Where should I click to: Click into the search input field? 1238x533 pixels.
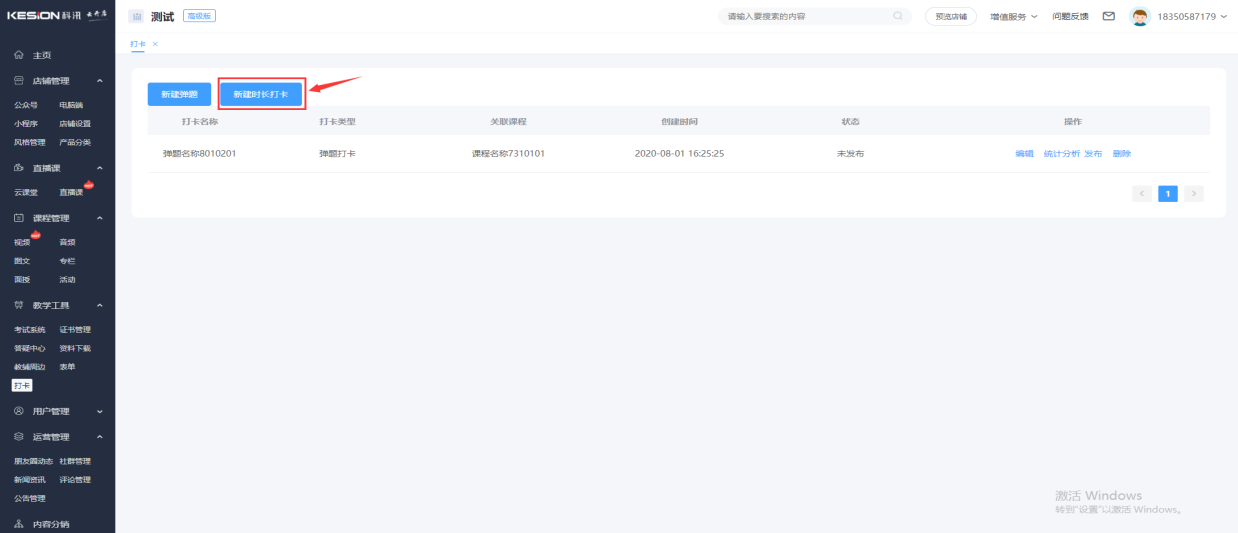pos(805,17)
